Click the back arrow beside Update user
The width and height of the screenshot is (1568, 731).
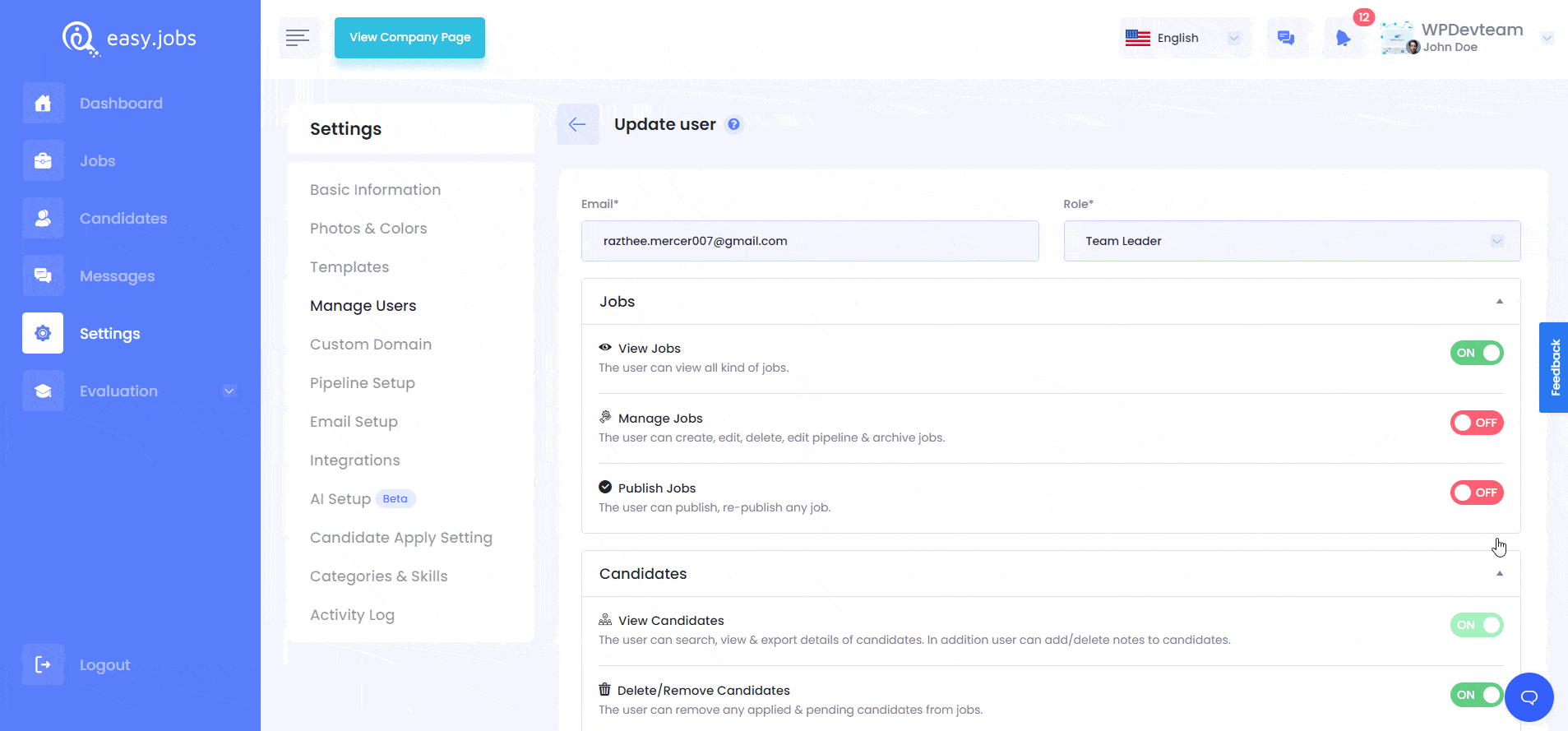[577, 124]
